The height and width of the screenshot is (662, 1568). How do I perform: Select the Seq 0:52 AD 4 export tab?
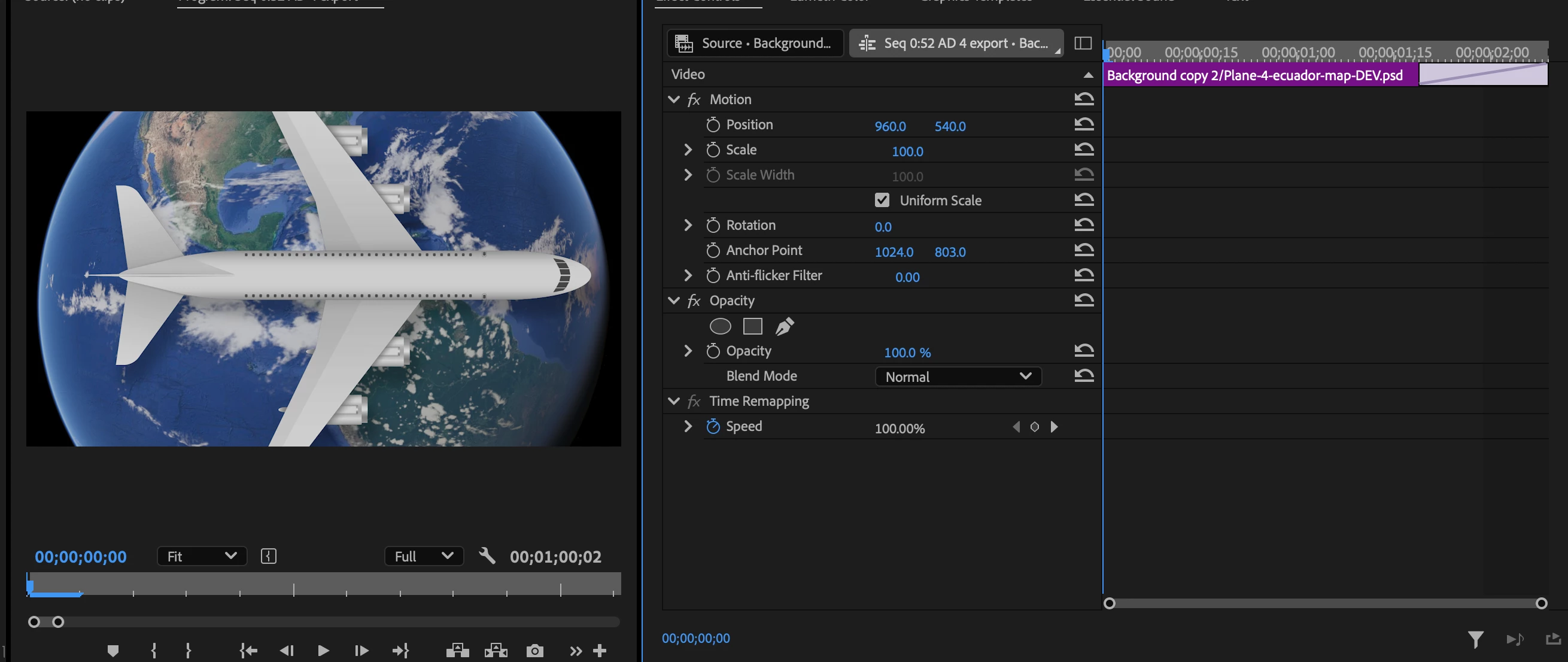956,43
